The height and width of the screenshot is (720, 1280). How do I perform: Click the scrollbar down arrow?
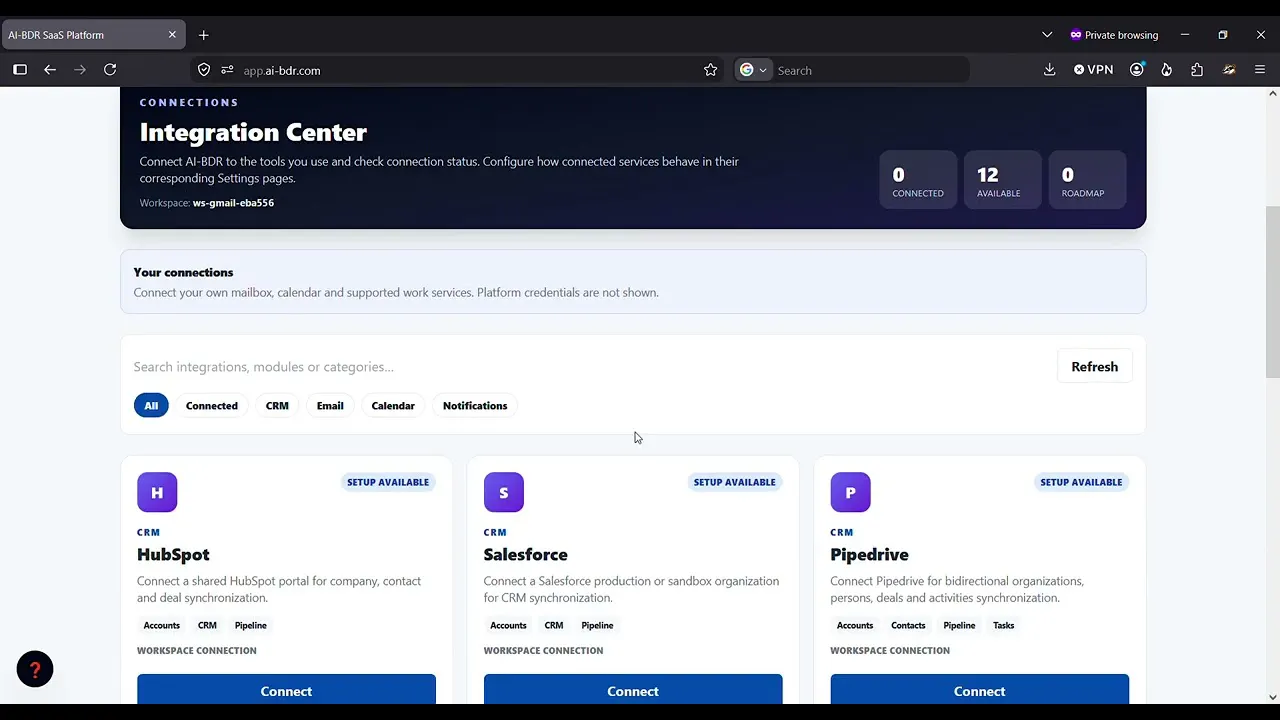(1272, 697)
